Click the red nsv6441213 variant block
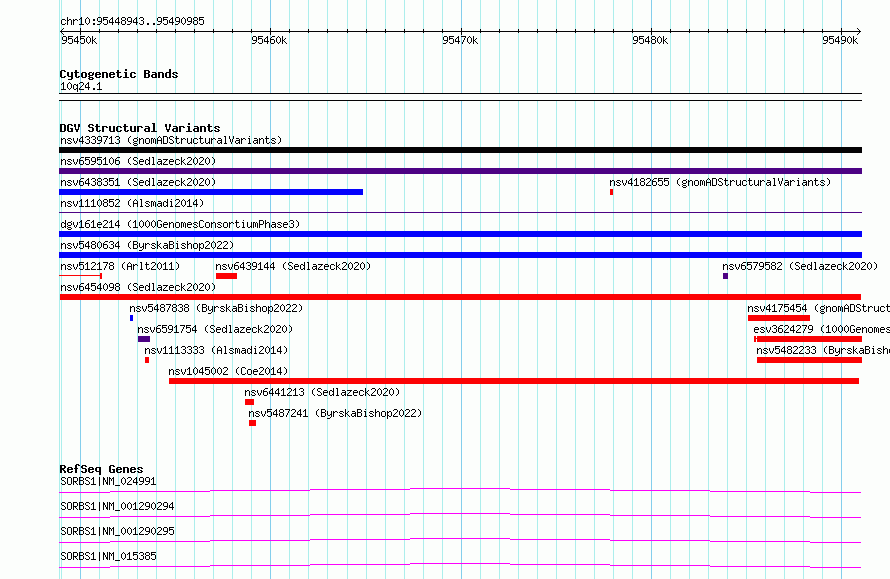This screenshot has width=890, height=579. tap(249, 402)
